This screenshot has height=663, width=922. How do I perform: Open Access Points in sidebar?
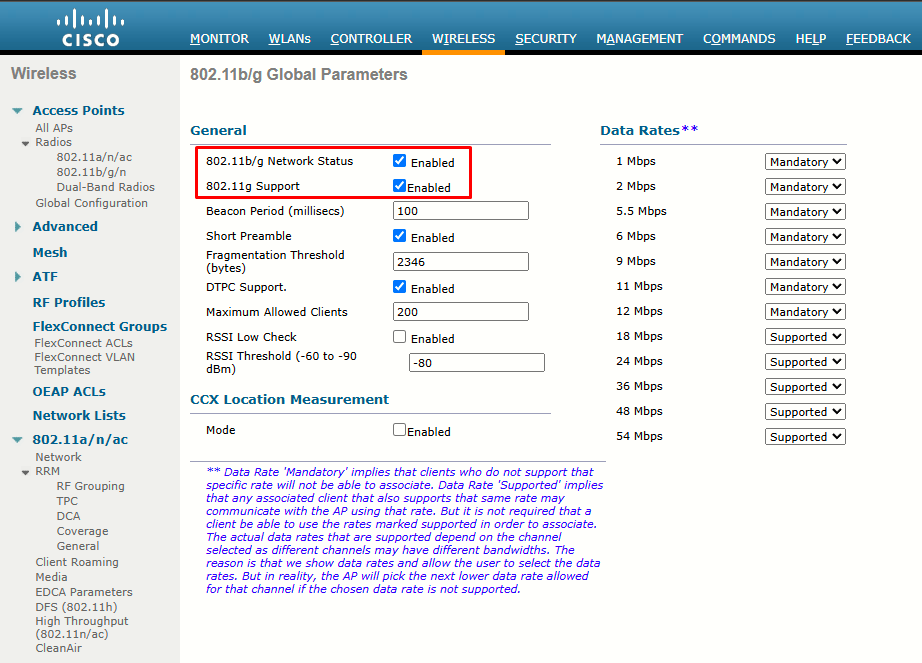78,110
